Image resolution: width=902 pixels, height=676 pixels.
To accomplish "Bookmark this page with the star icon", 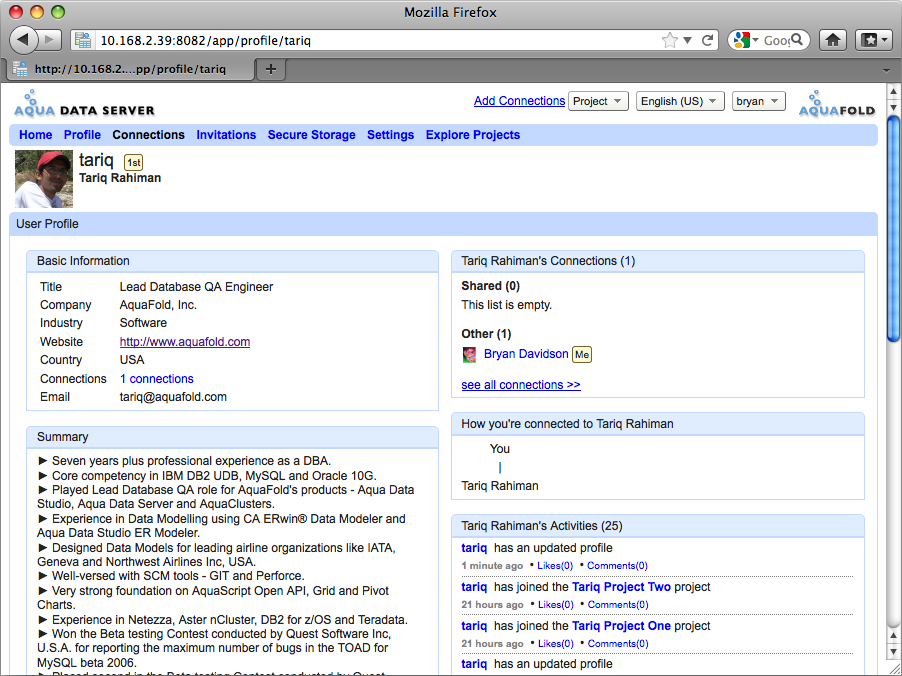I will pyautogui.click(x=669, y=40).
